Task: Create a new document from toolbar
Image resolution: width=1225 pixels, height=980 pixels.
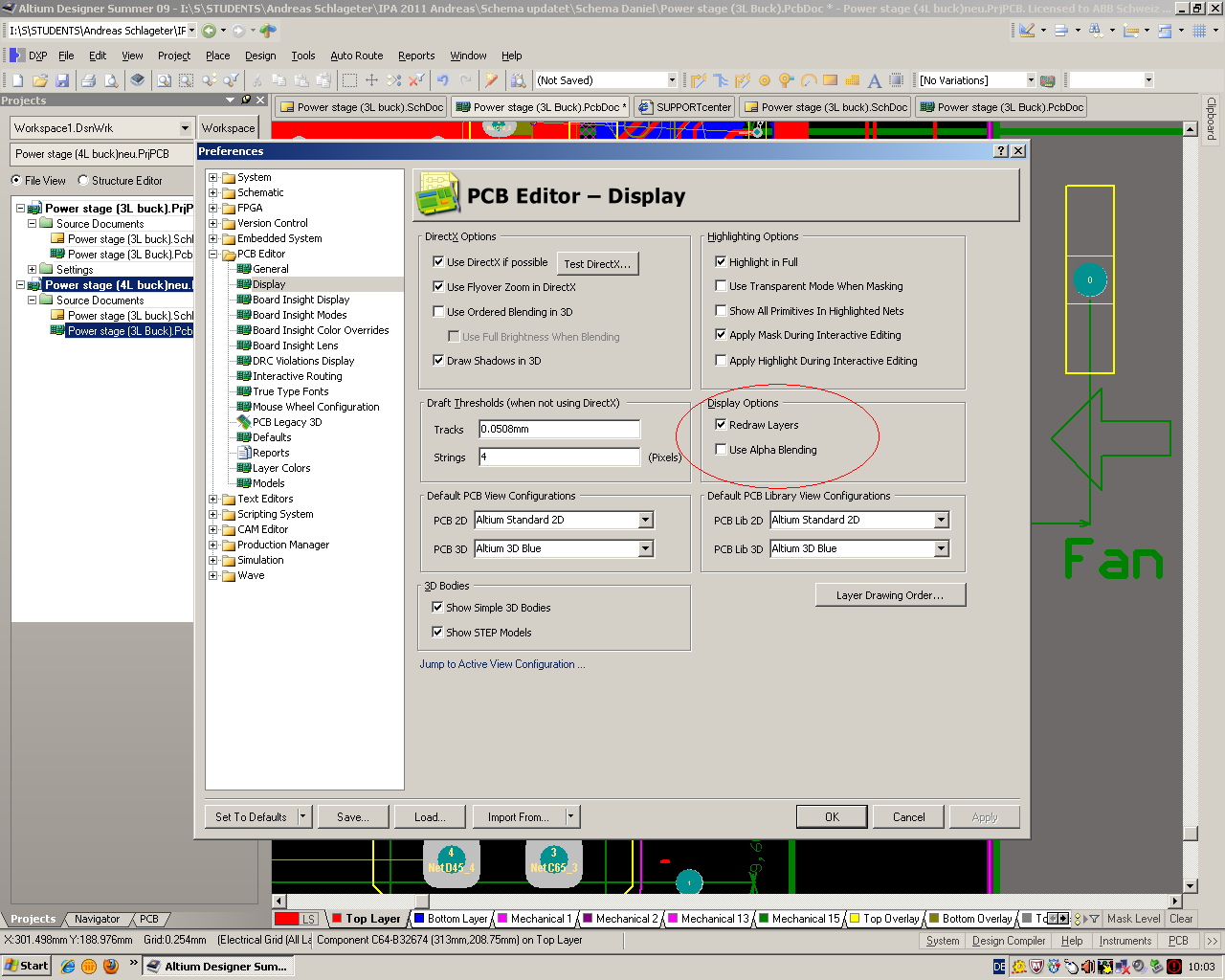Action: point(17,80)
